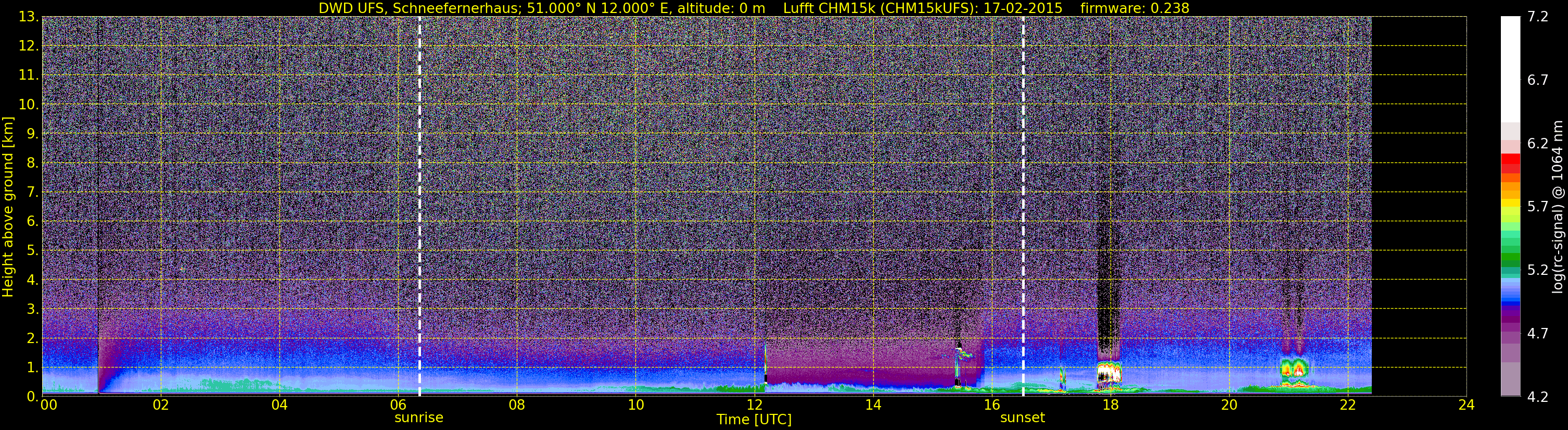This screenshot has height=430, width=1568.
Task: Click the '1.' height axis tick label
Action: tap(32, 367)
